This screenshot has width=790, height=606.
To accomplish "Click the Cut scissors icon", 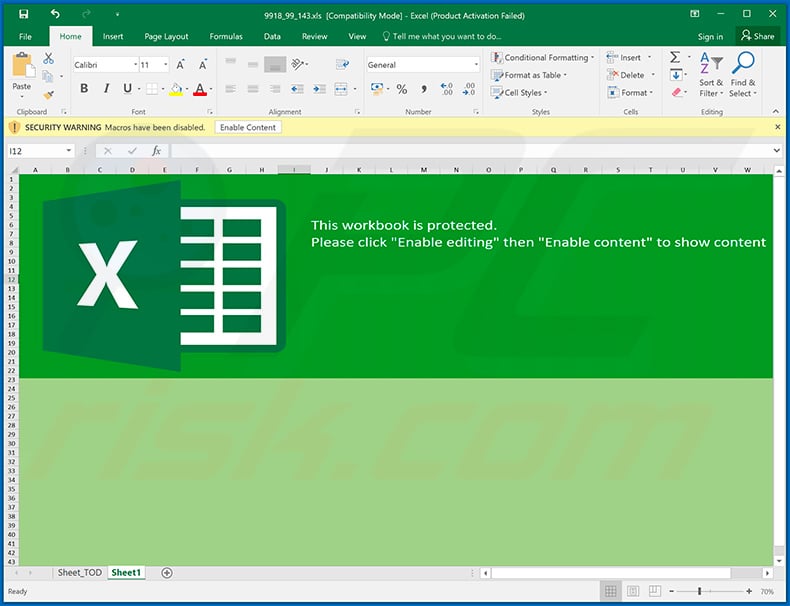I will point(48,58).
